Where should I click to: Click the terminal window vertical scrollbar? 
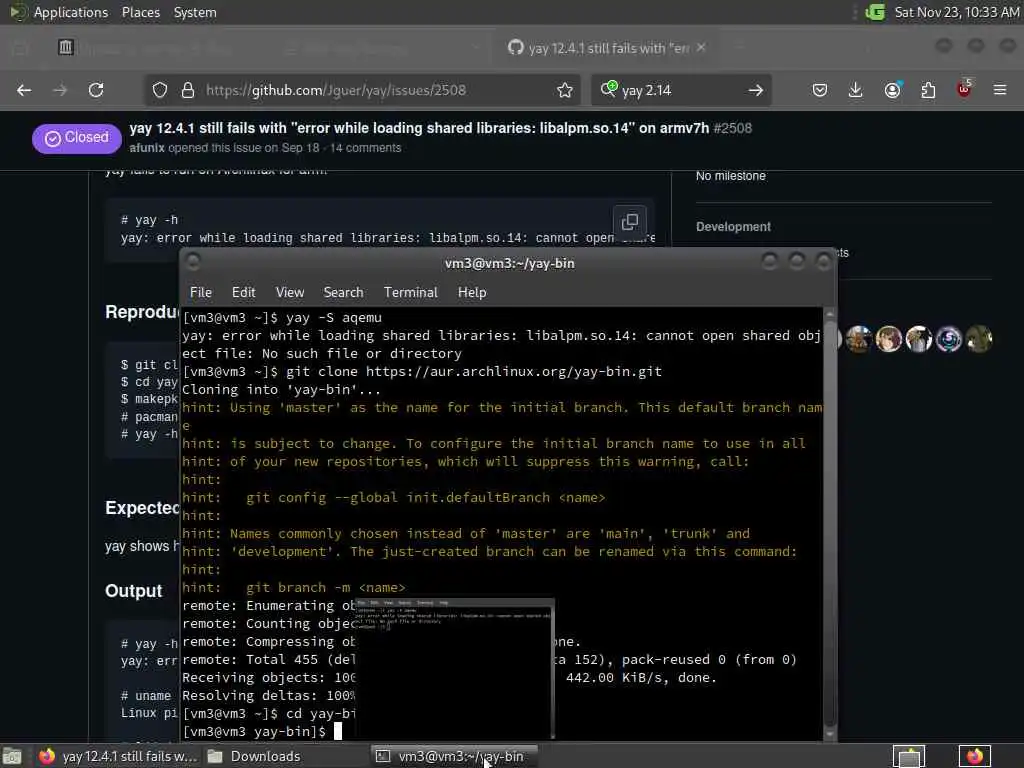tap(829, 522)
